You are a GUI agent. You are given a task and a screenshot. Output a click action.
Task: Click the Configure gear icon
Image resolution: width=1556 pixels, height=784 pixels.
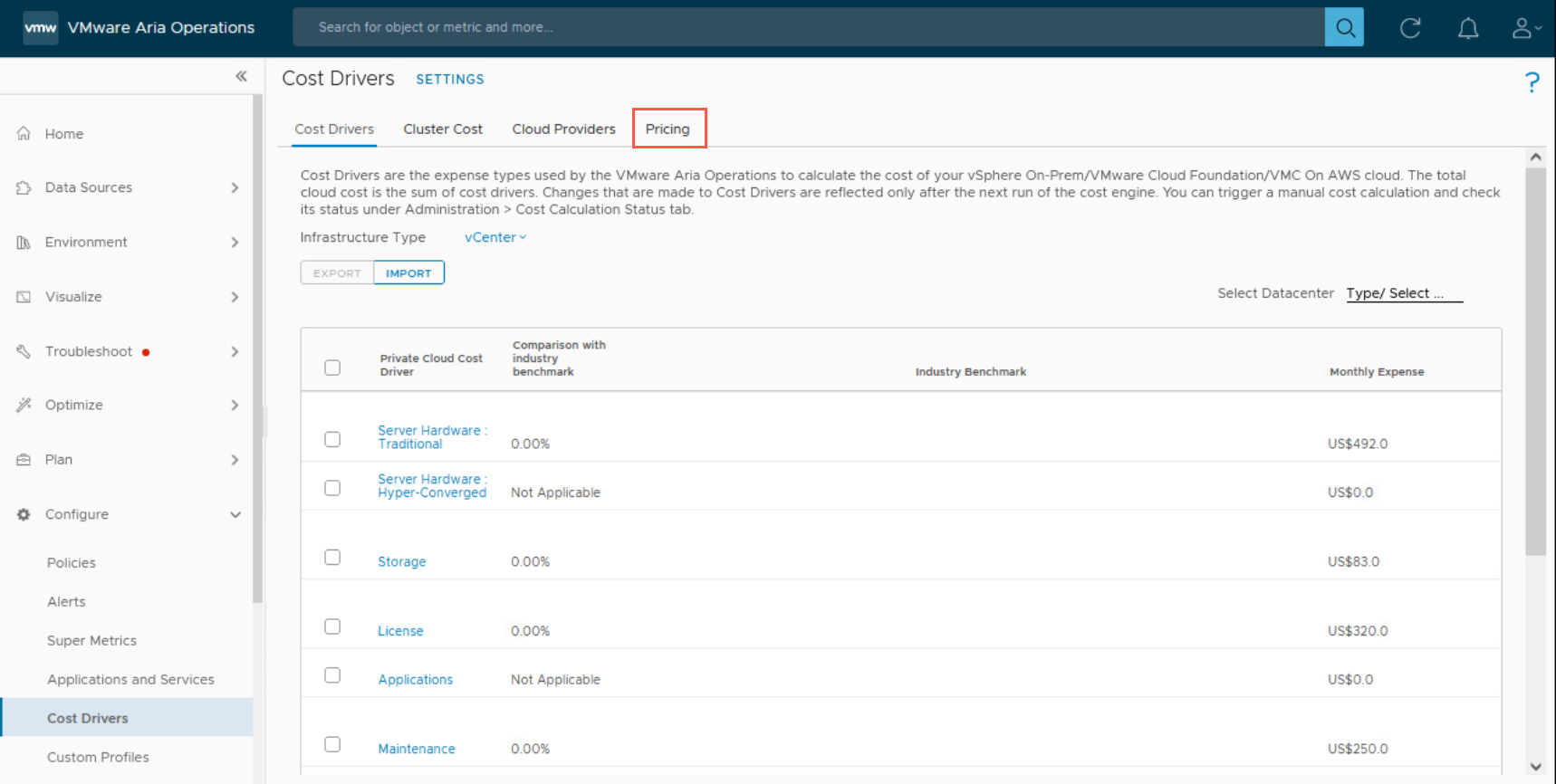coord(24,514)
